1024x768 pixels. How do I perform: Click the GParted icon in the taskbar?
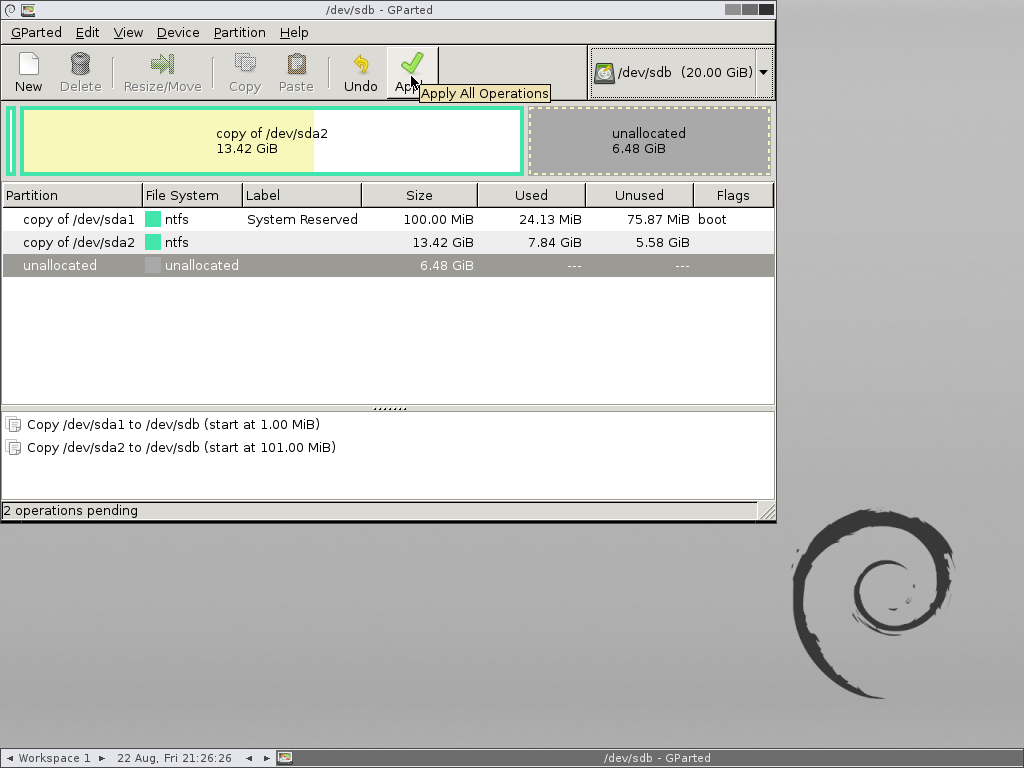(x=285, y=758)
